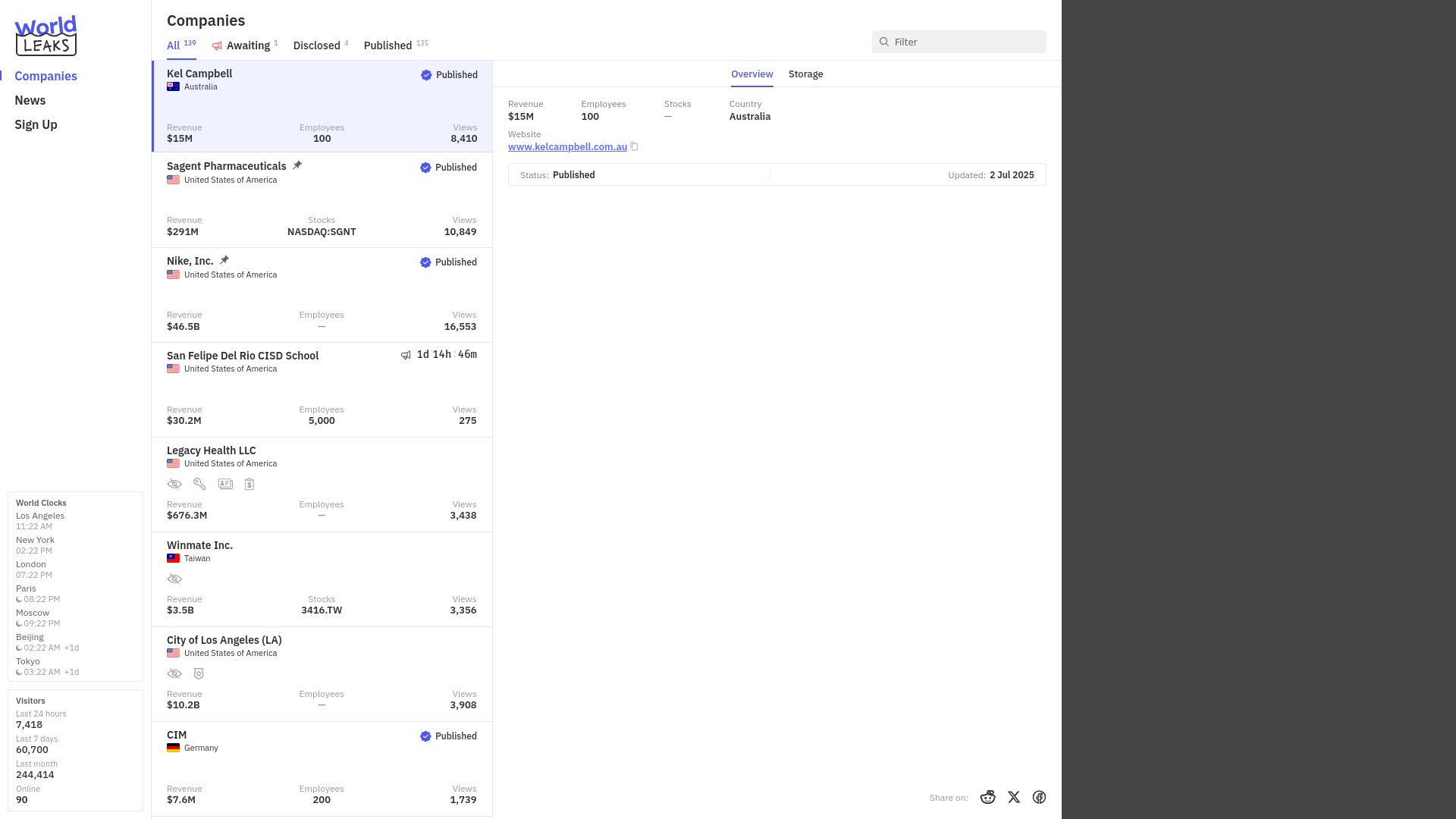Select San Felipe Del Rio CISD School entry
Screen dimensions: 1456x819
(322, 390)
